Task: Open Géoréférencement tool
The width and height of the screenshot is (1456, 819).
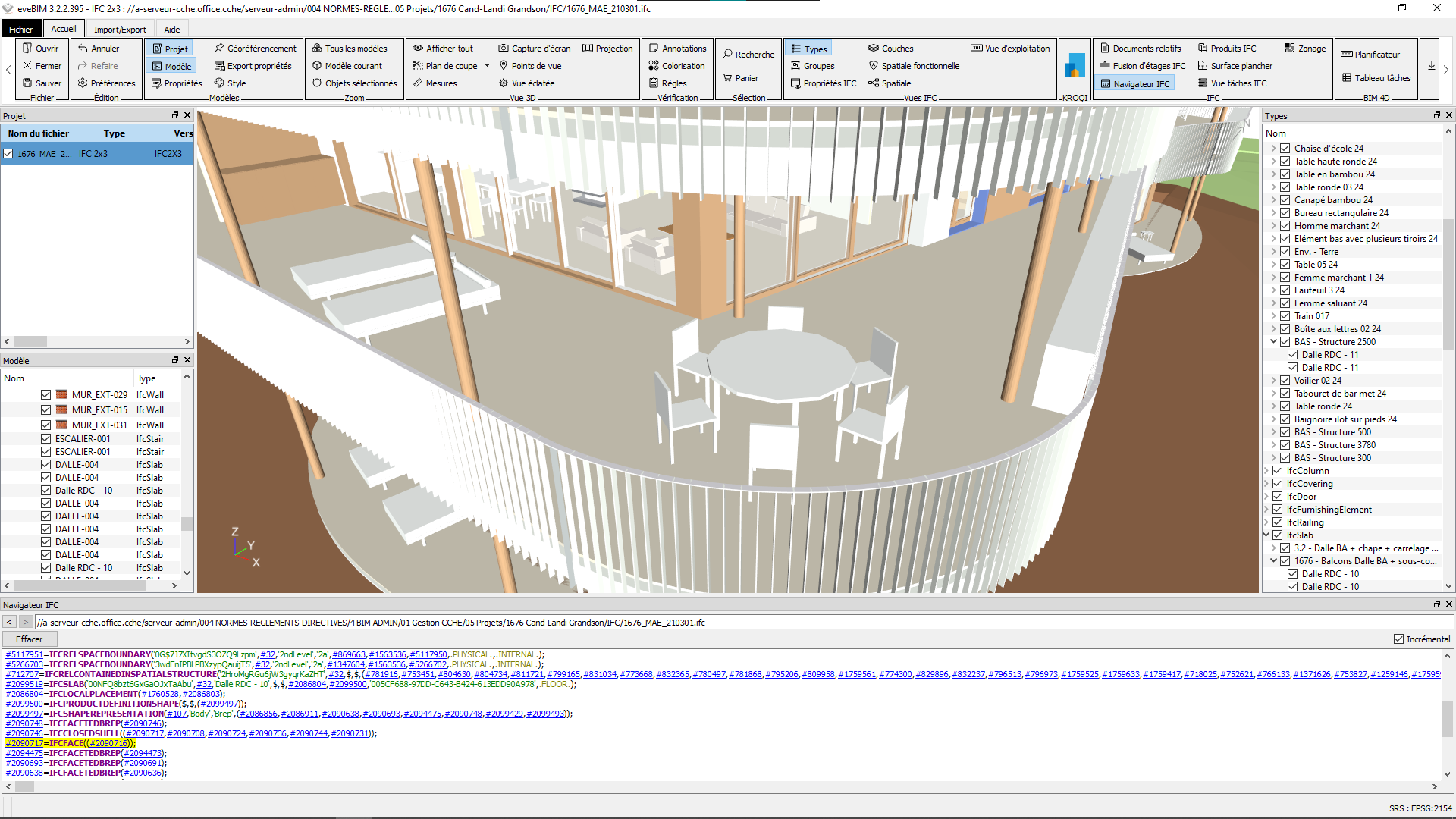Action: [x=255, y=49]
